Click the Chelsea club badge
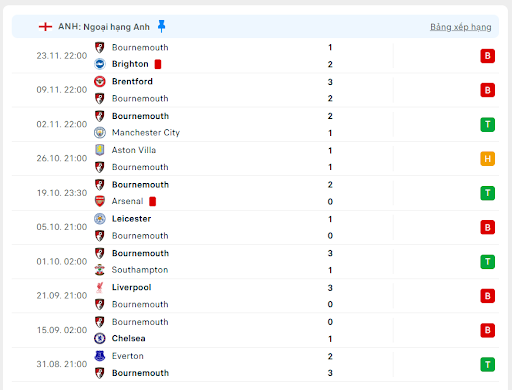 coord(100,338)
